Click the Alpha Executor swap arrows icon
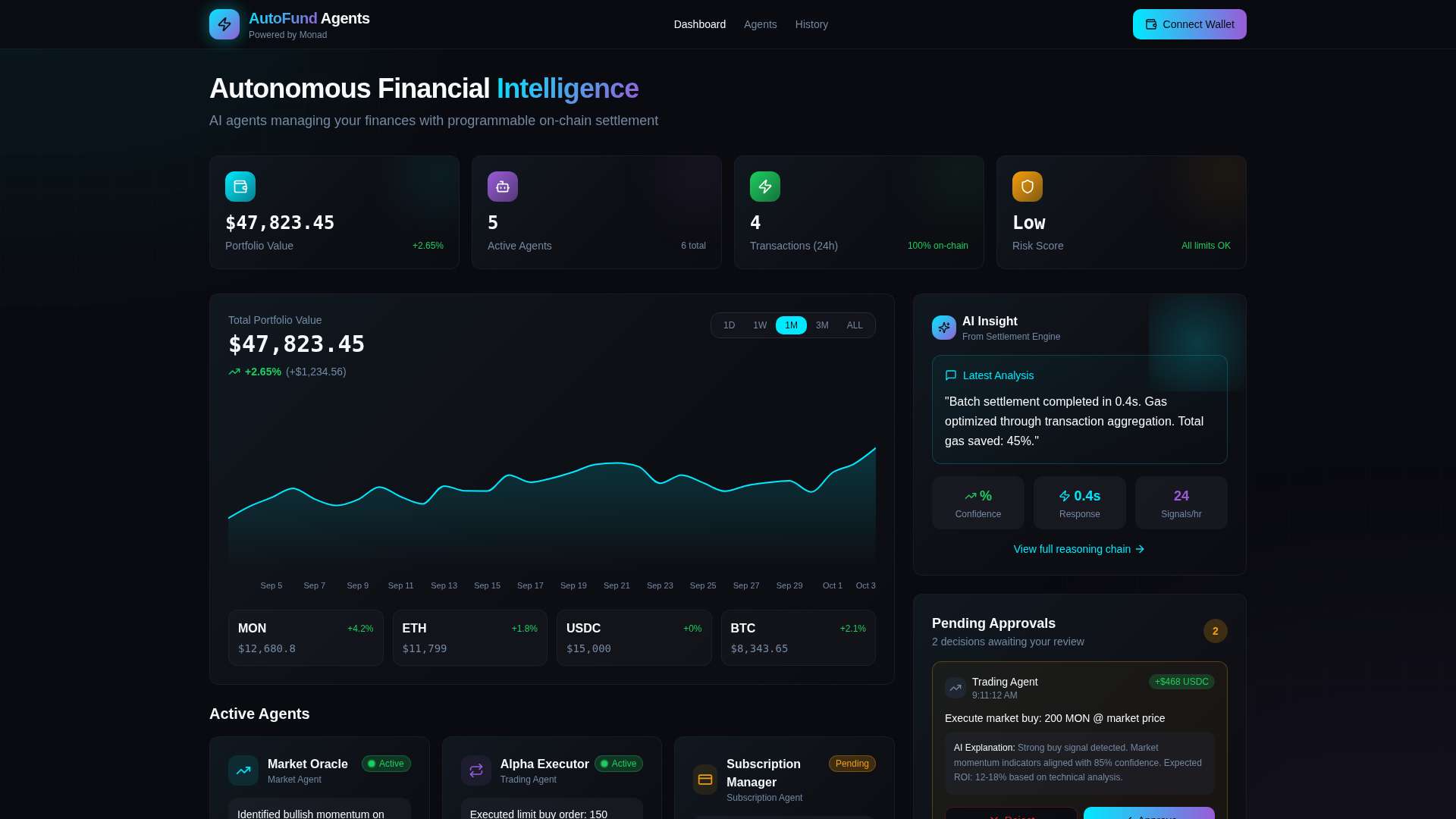The image size is (1456, 819). pos(476,770)
